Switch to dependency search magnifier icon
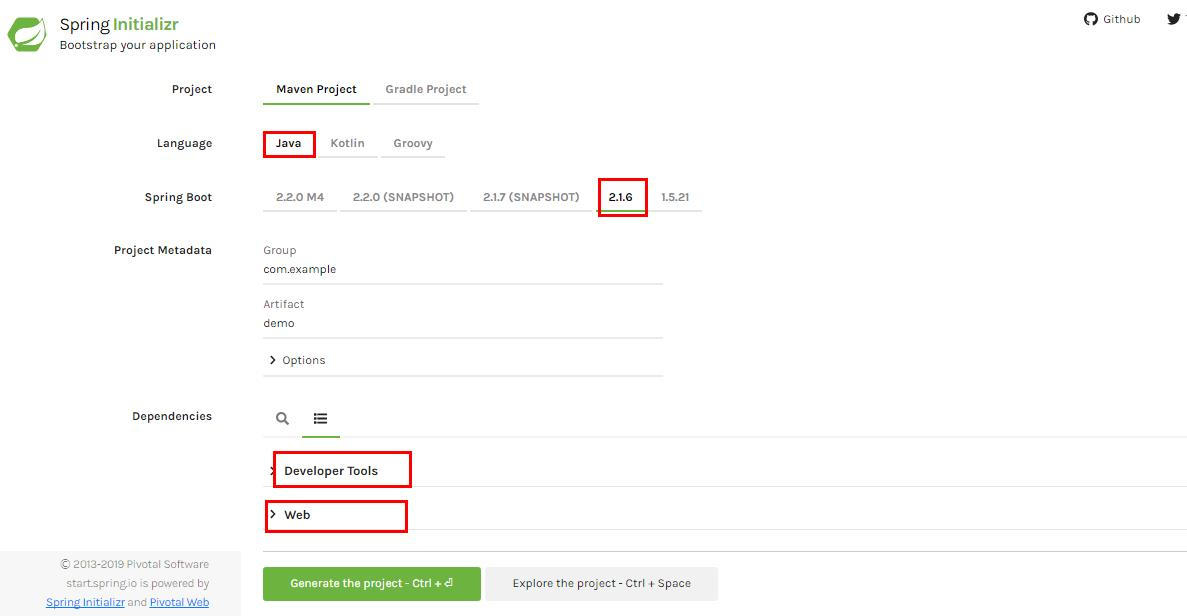The height and width of the screenshot is (616, 1187). click(x=282, y=418)
